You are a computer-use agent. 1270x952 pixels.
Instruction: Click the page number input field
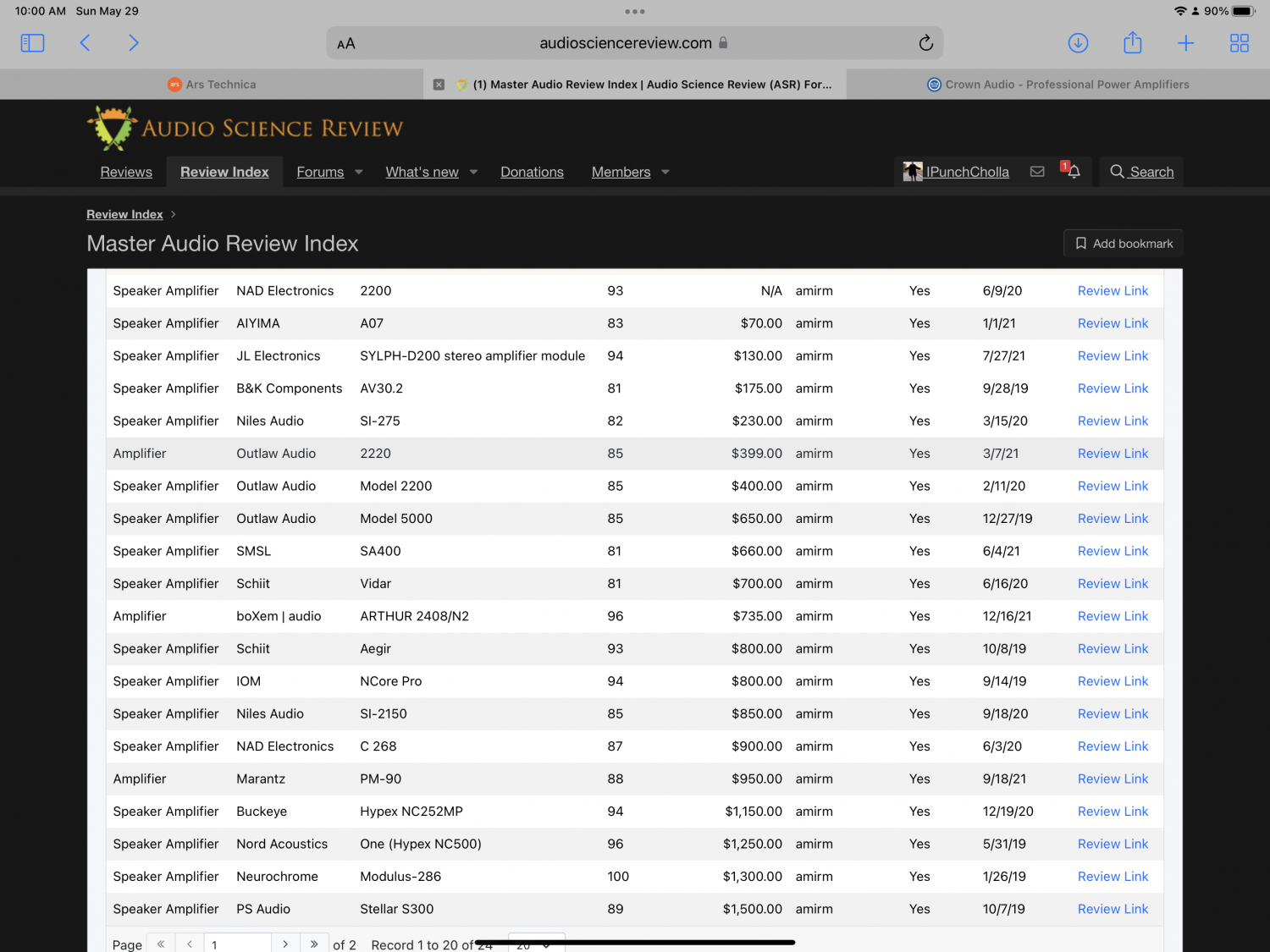237,944
